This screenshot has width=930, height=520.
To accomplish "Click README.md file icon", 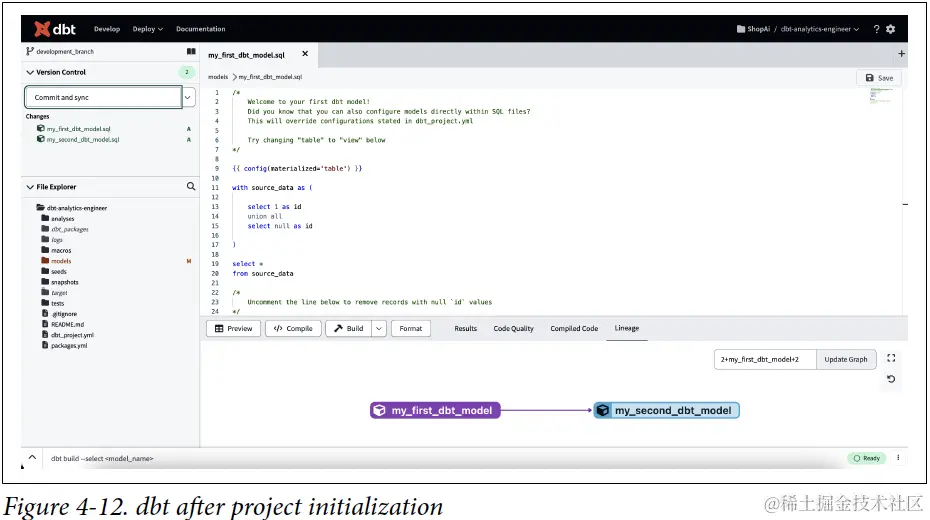I will click(x=45, y=324).
